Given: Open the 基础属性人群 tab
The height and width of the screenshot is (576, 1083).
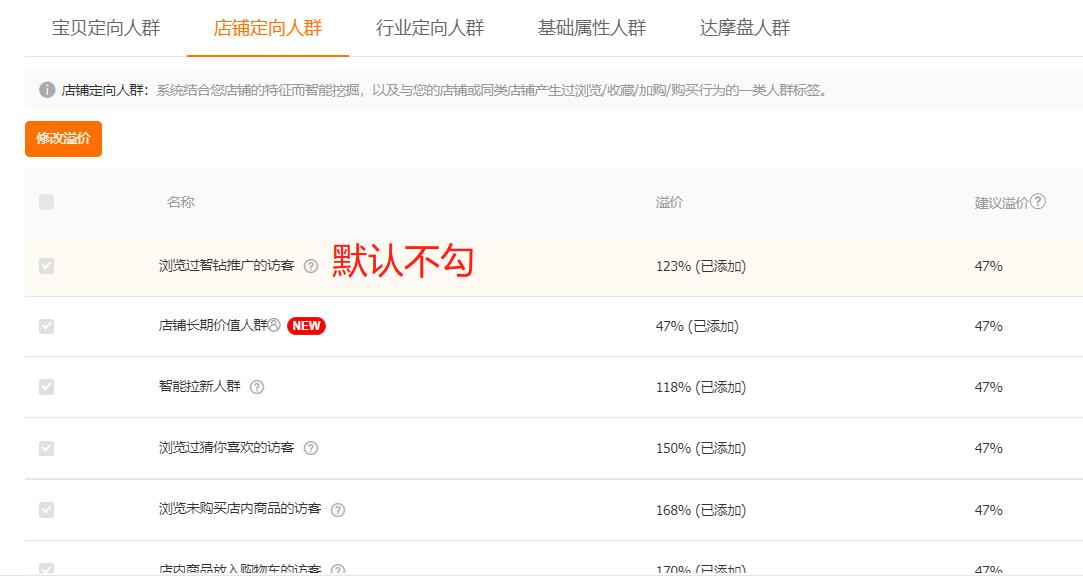Looking at the screenshot, I should coord(590,29).
